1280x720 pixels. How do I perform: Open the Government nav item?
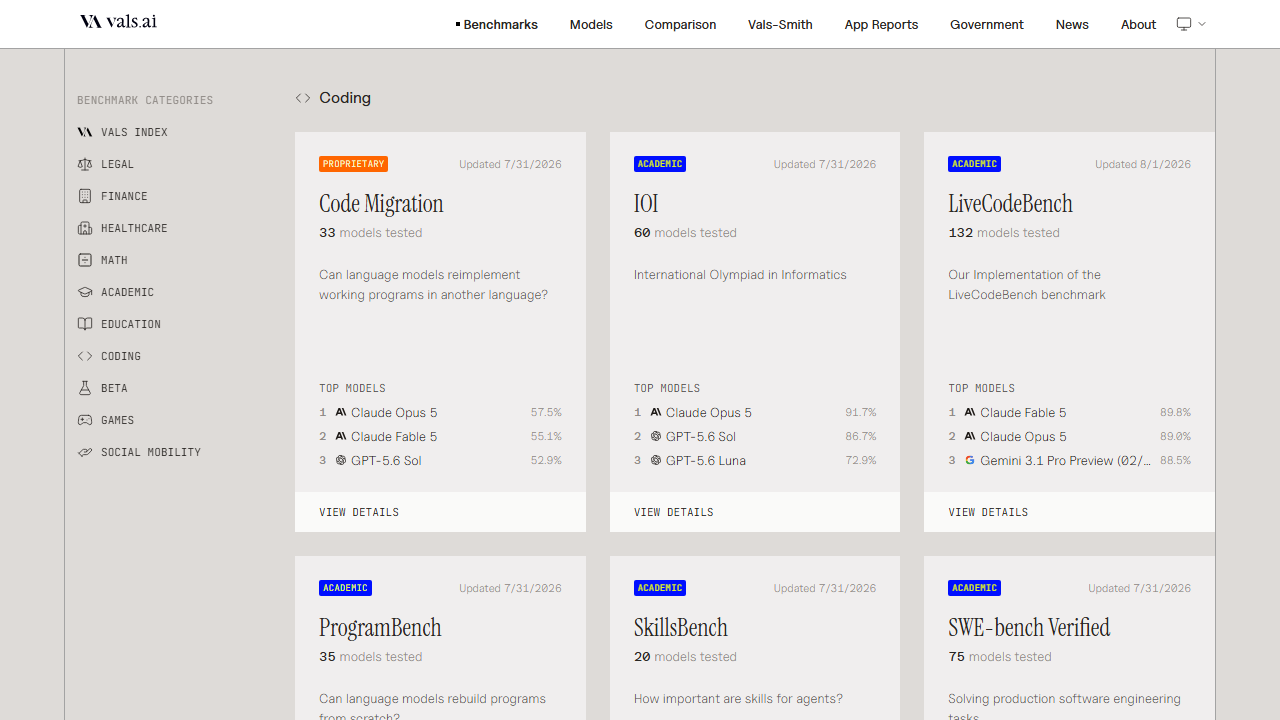[987, 24]
